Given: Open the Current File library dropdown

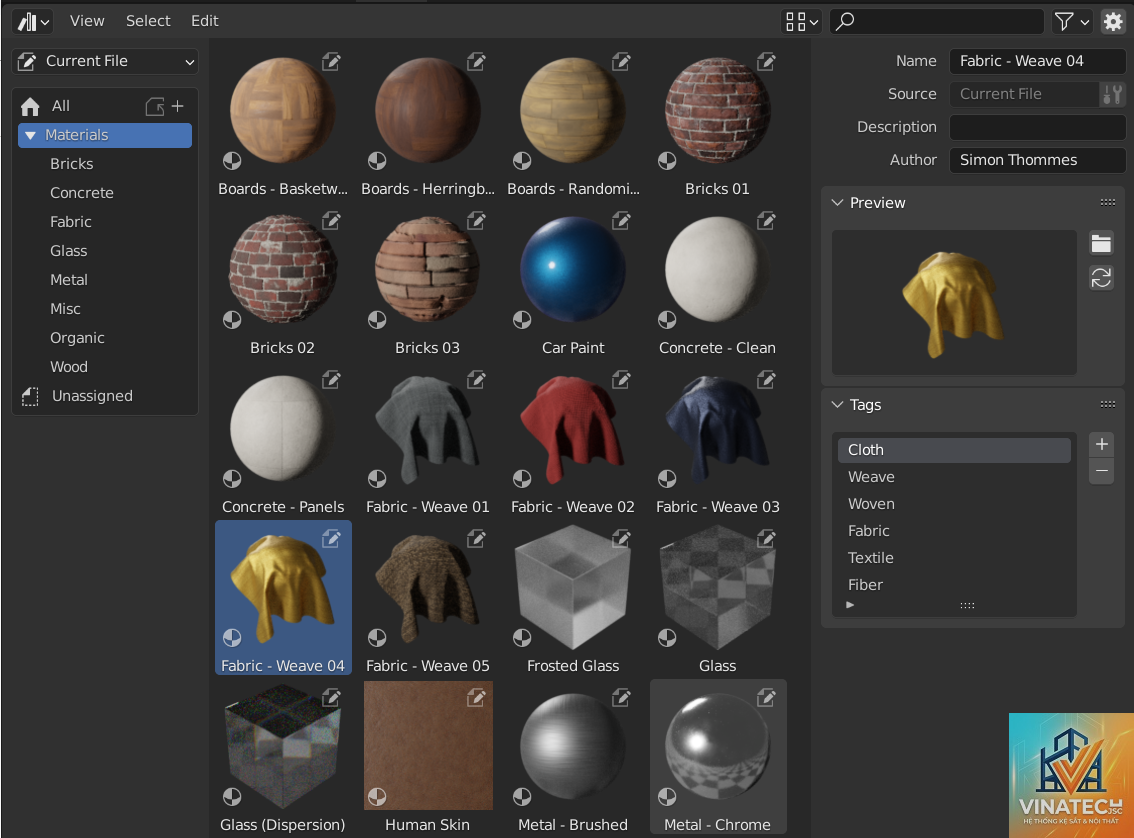Looking at the screenshot, I should tap(106, 61).
